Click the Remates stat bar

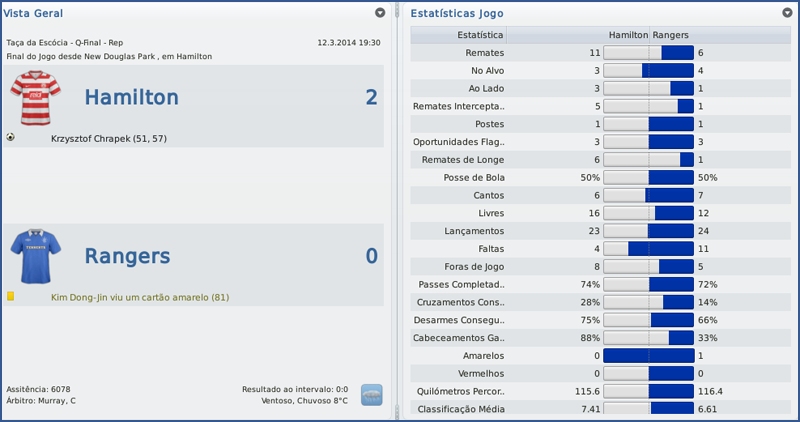pyautogui.click(x=649, y=52)
